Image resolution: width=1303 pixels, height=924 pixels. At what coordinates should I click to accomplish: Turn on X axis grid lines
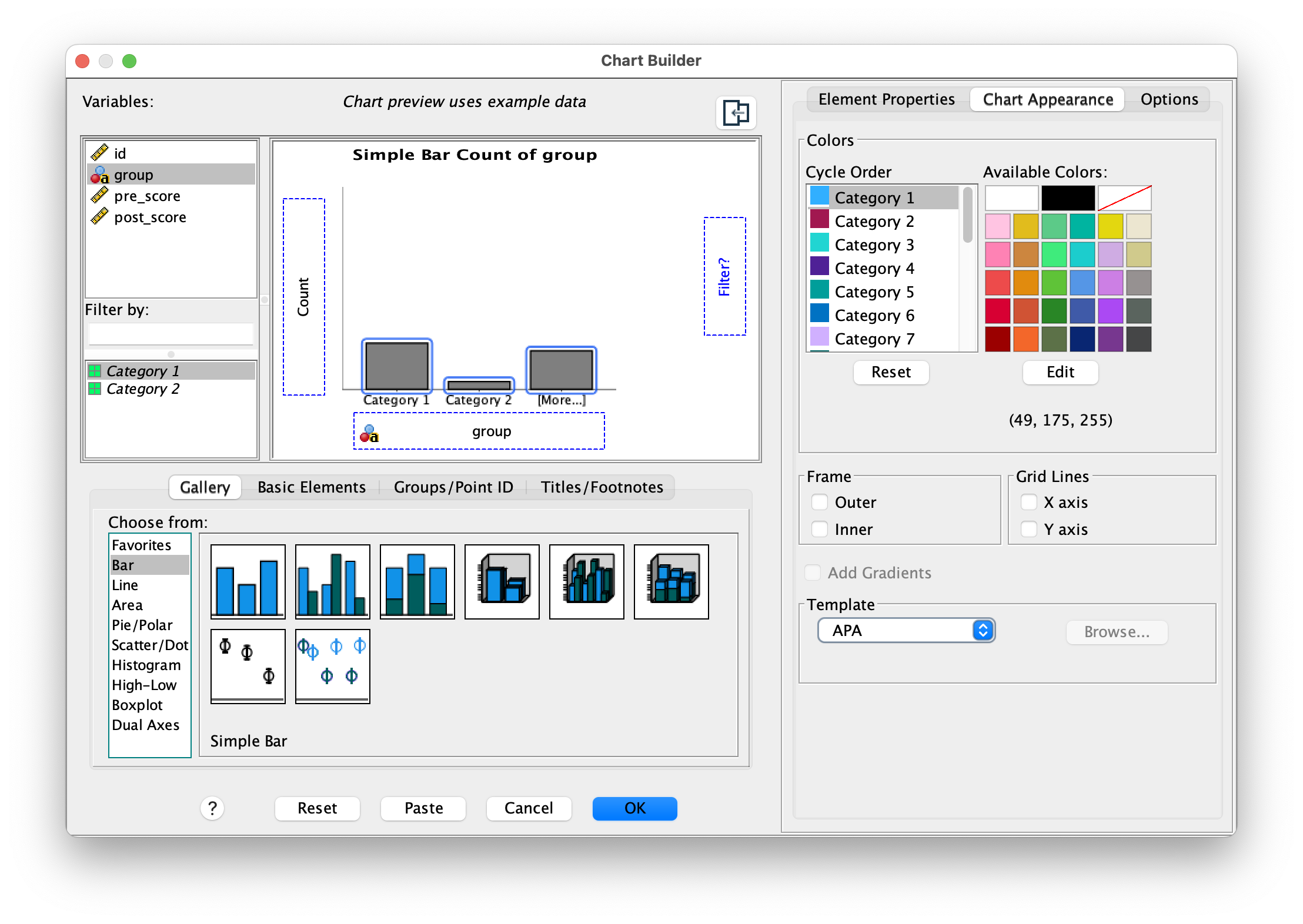pos(1028,502)
